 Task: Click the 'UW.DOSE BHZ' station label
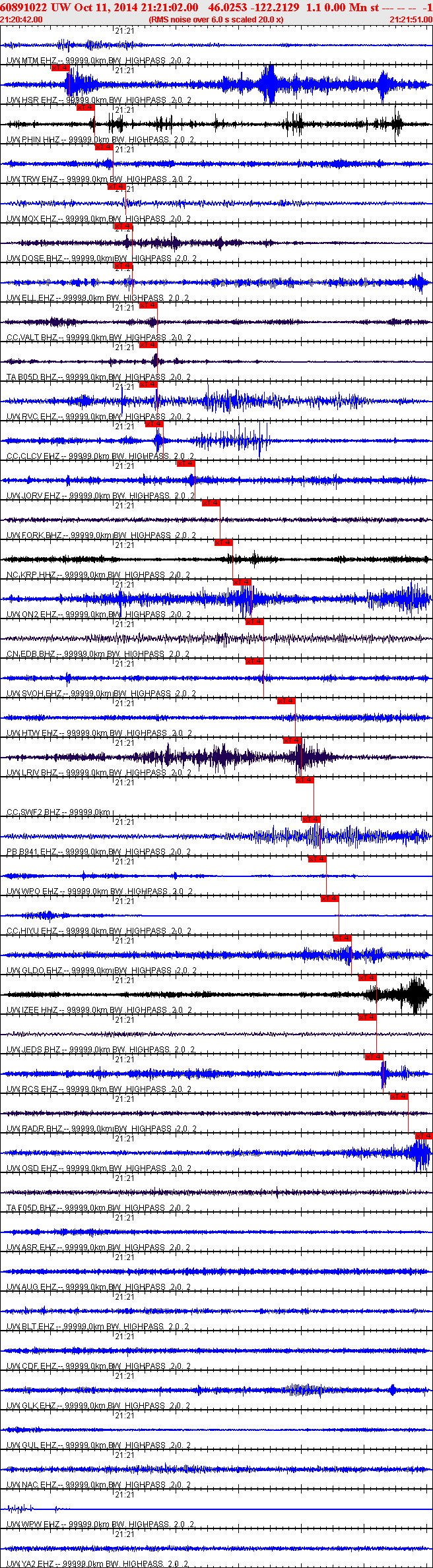click(34, 258)
